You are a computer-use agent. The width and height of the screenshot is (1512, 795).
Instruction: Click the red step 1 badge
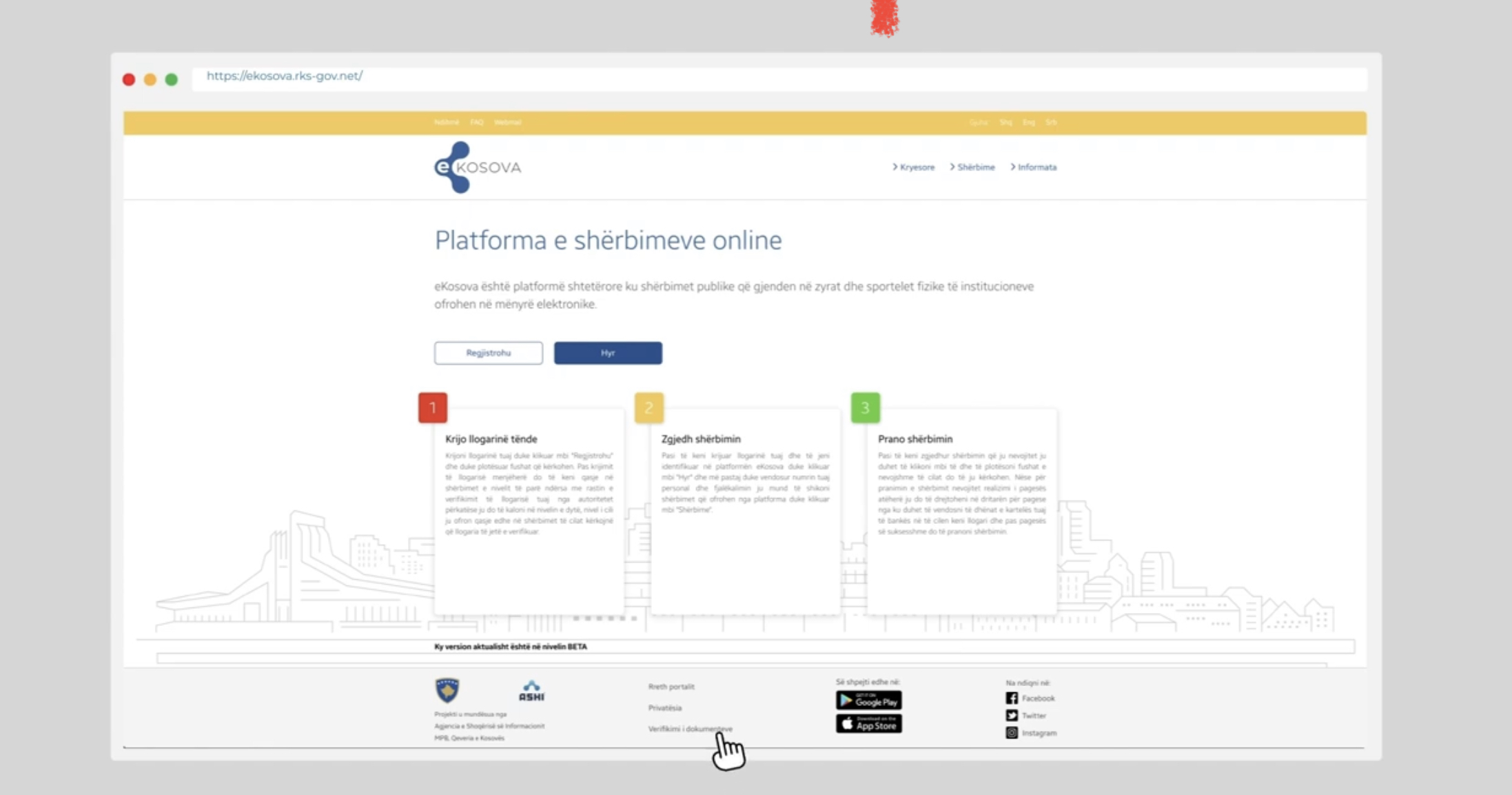(x=433, y=407)
